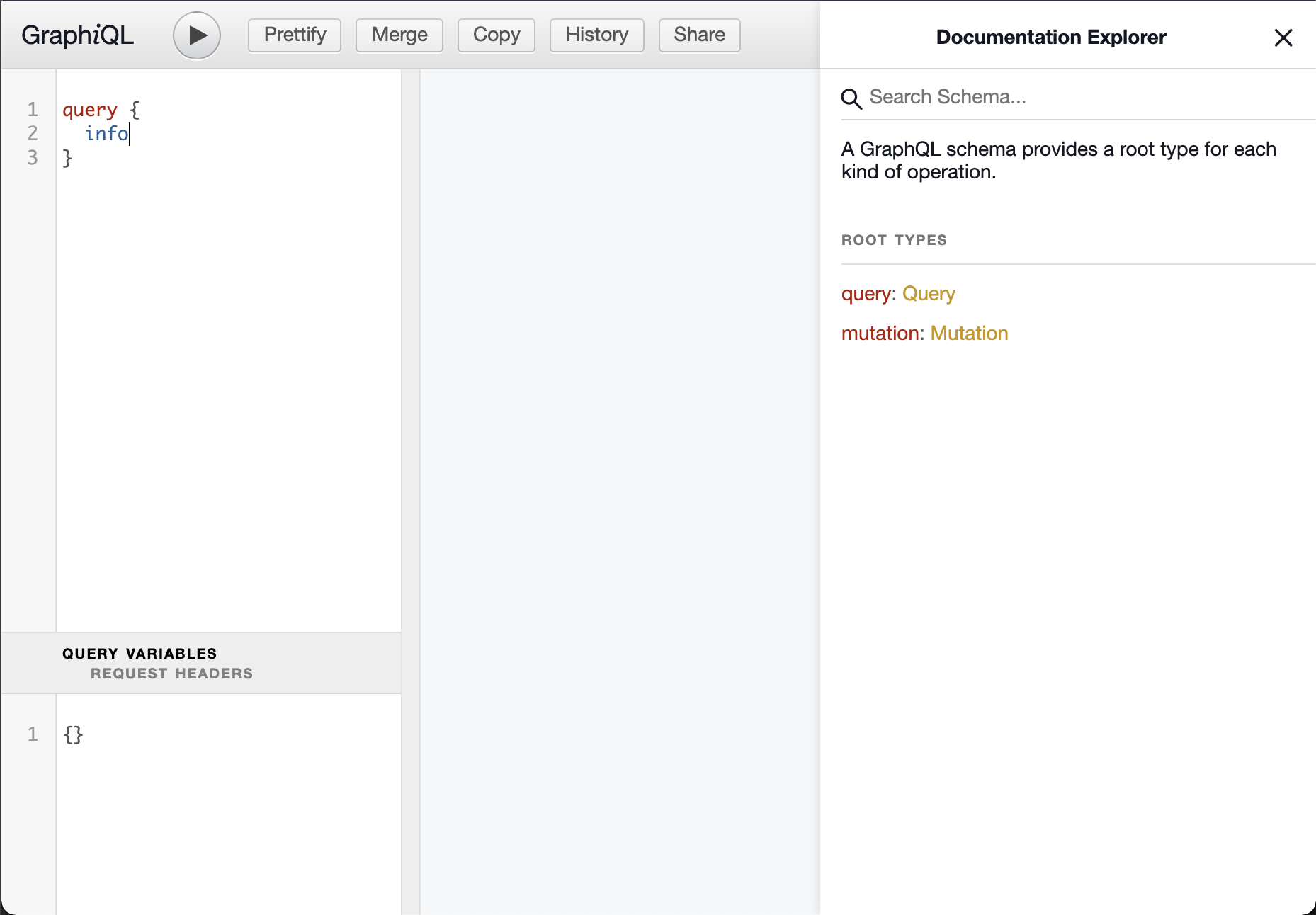Image resolution: width=1316 pixels, height=915 pixels.
Task: Click the Merge button
Action: point(399,35)
